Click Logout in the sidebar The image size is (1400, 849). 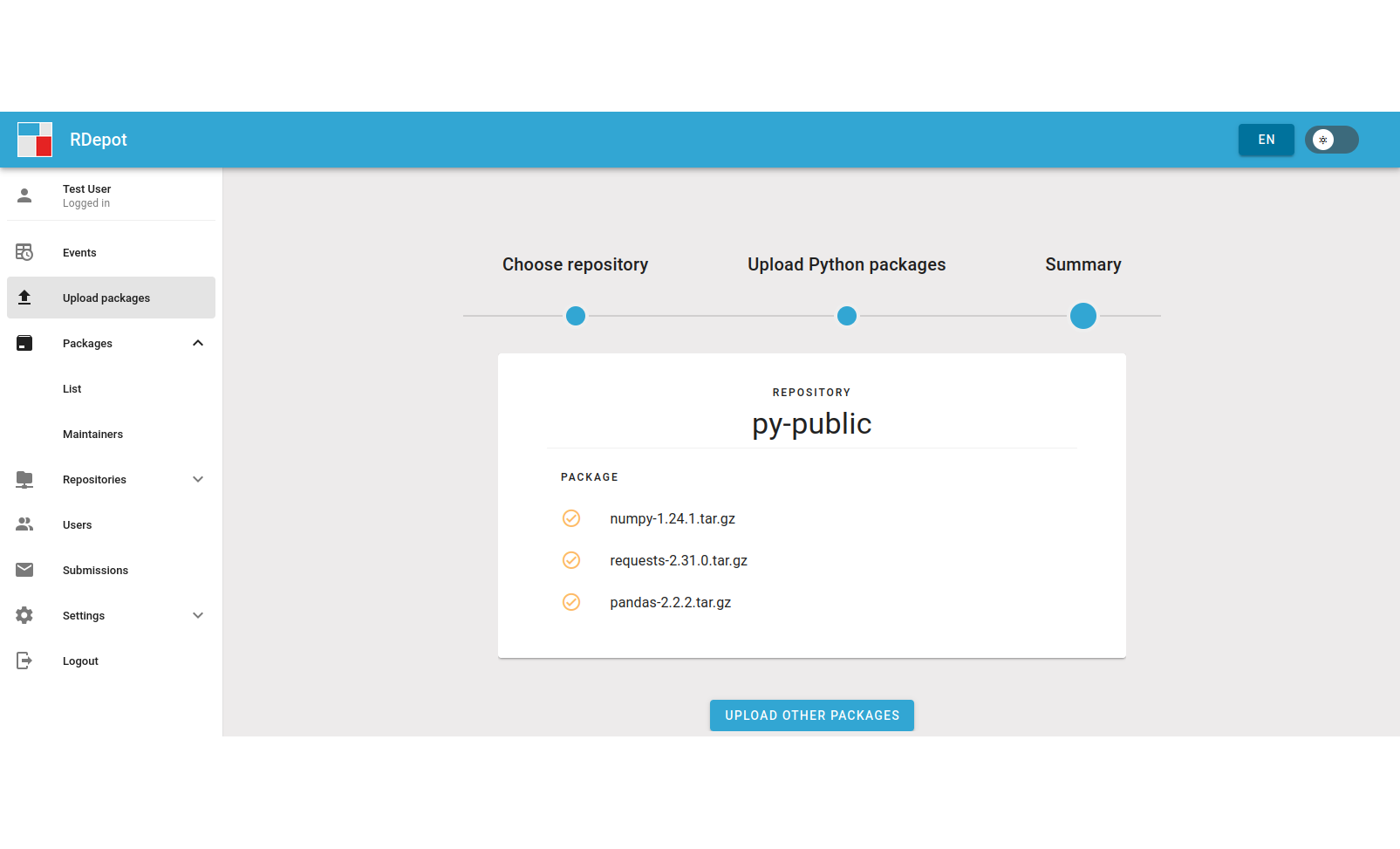[111, 661]
